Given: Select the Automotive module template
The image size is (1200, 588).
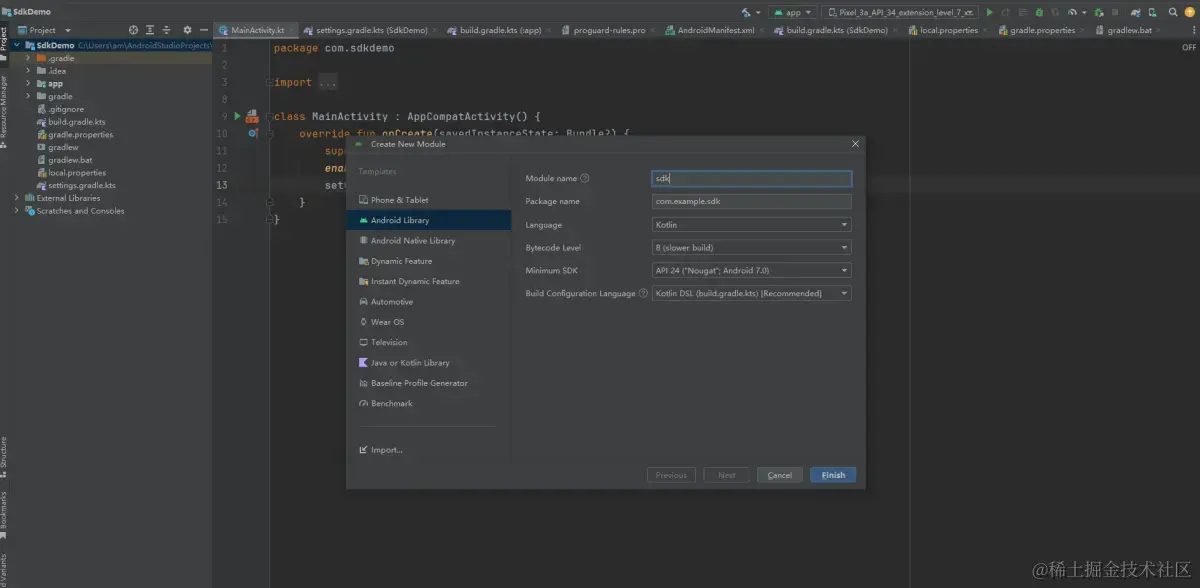Looking at the screenshot, I should point(428,302).
